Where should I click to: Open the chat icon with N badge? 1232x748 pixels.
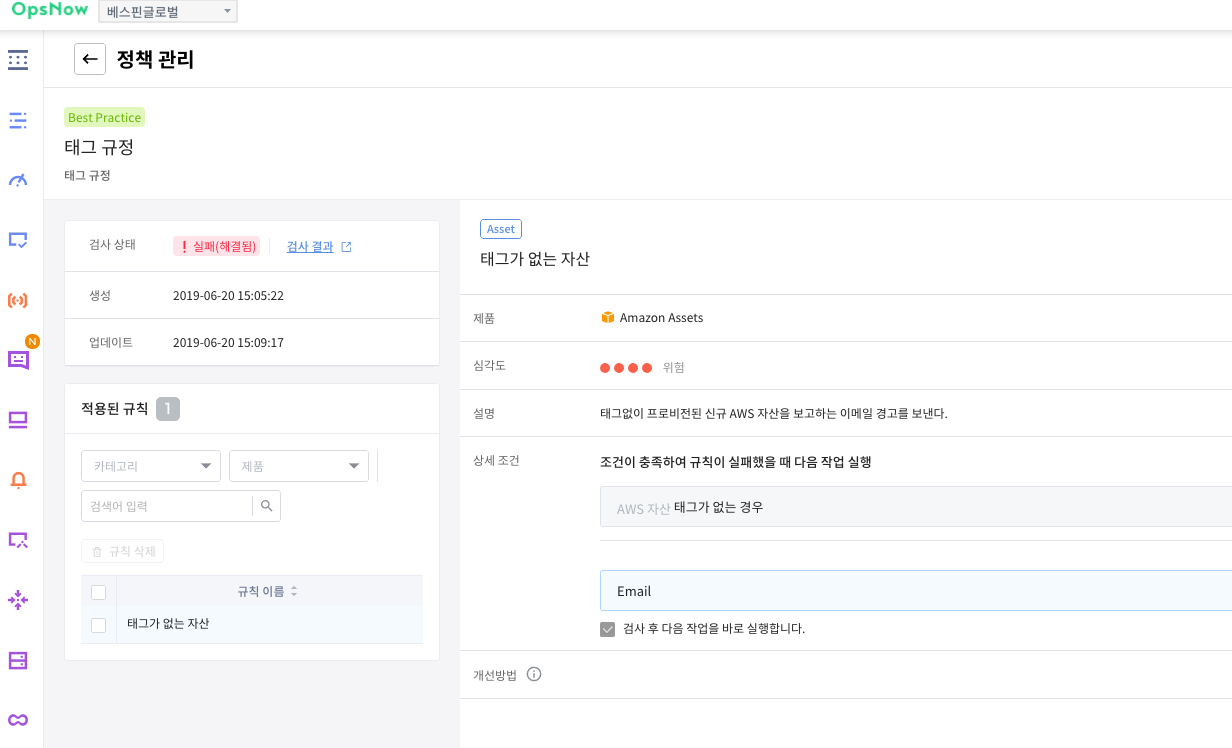(19, 359)
